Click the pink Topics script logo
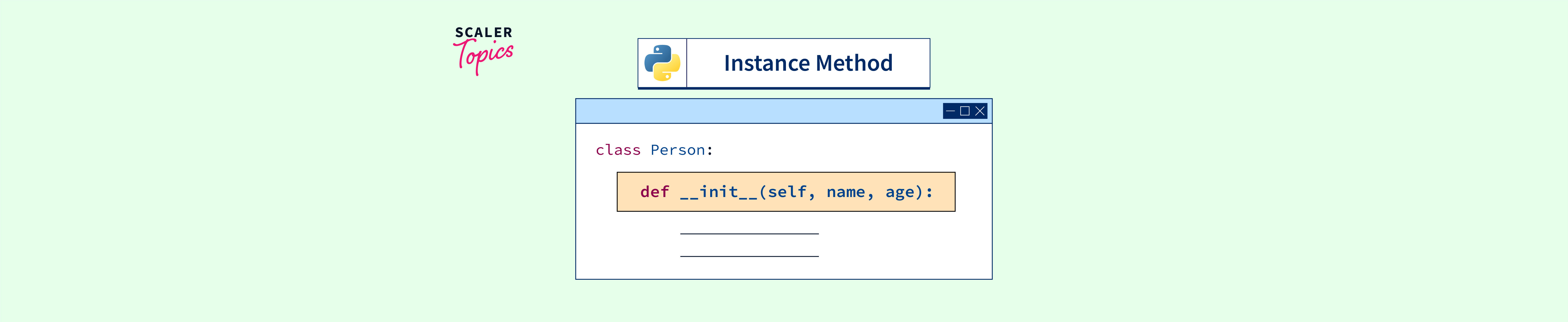Image resolution: width=1568 pixels, height=322 pixels. pos(484,56)
